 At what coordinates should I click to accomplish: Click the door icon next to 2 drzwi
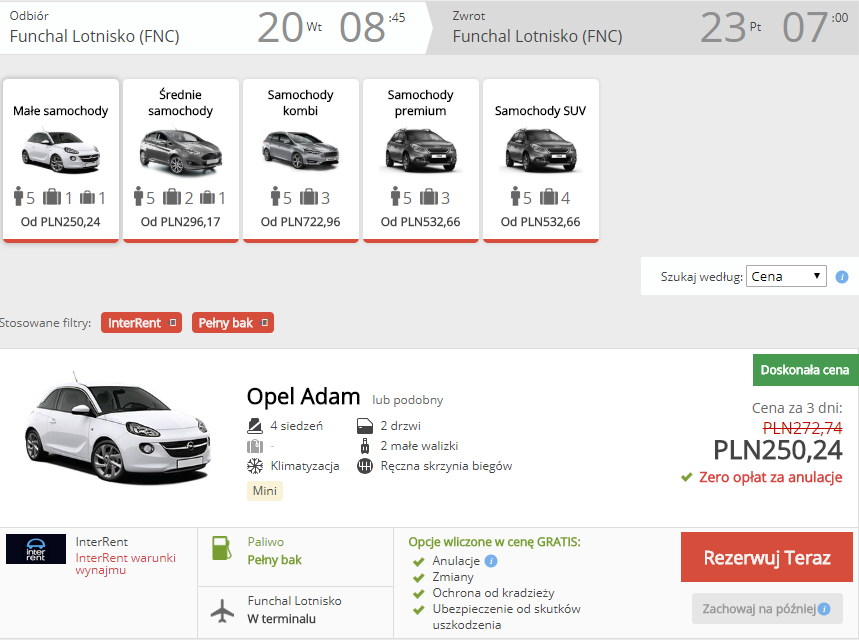pos(365,426)
